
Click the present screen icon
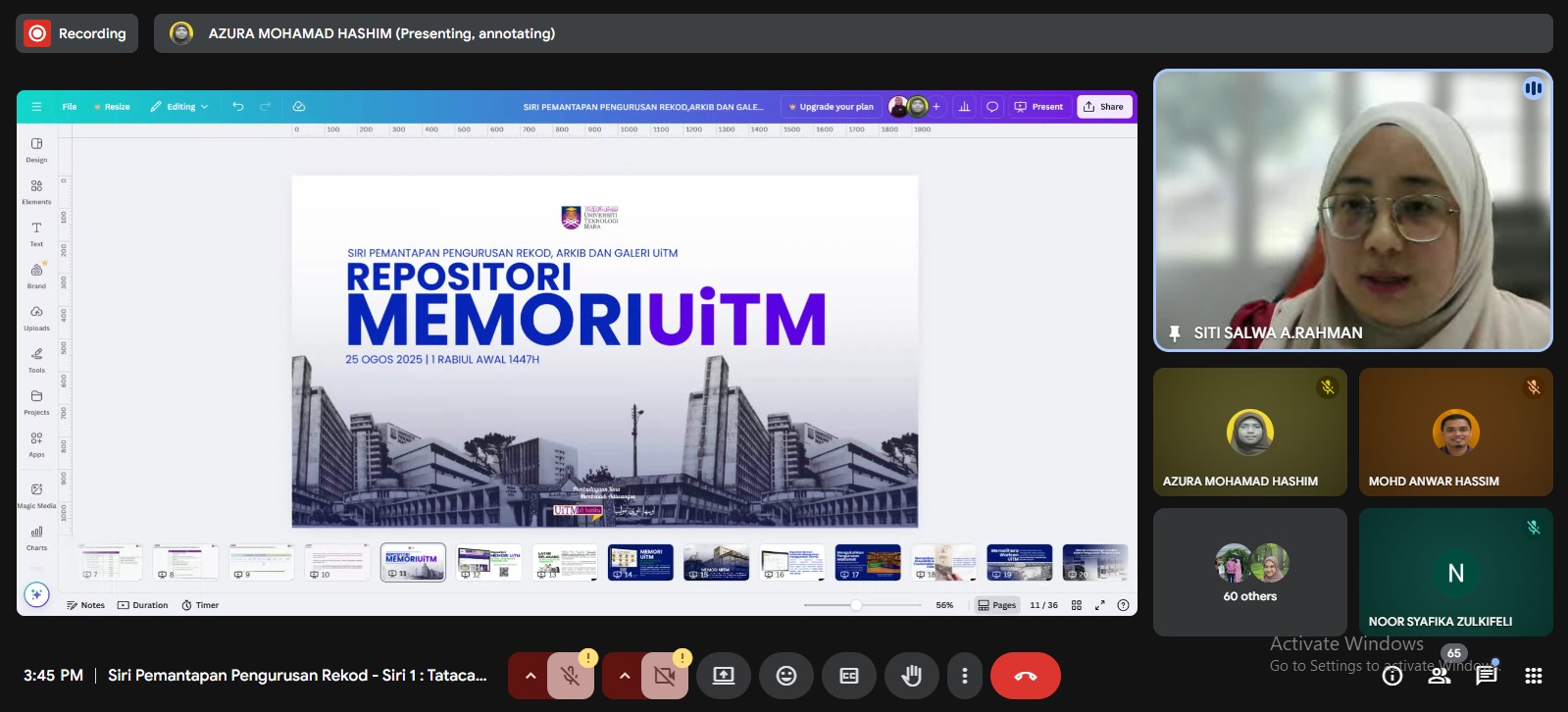tap(724, 676)
